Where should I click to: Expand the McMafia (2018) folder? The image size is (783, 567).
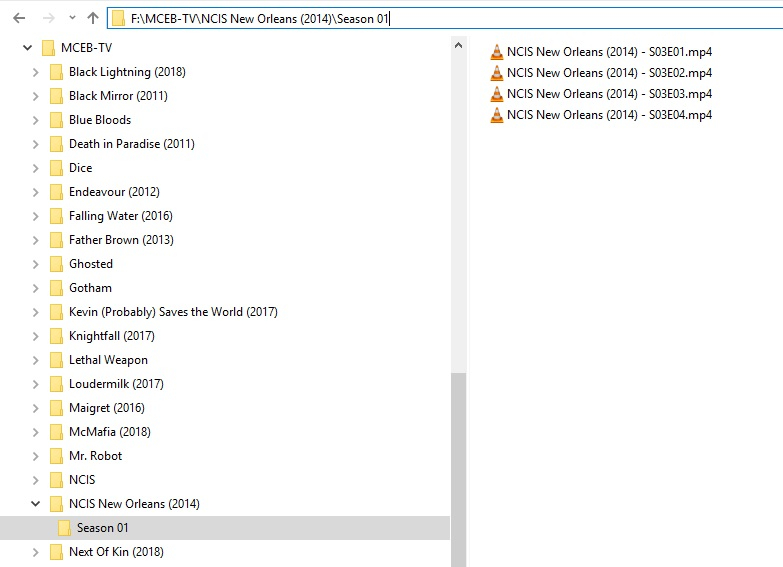click(x=35, y=432)
